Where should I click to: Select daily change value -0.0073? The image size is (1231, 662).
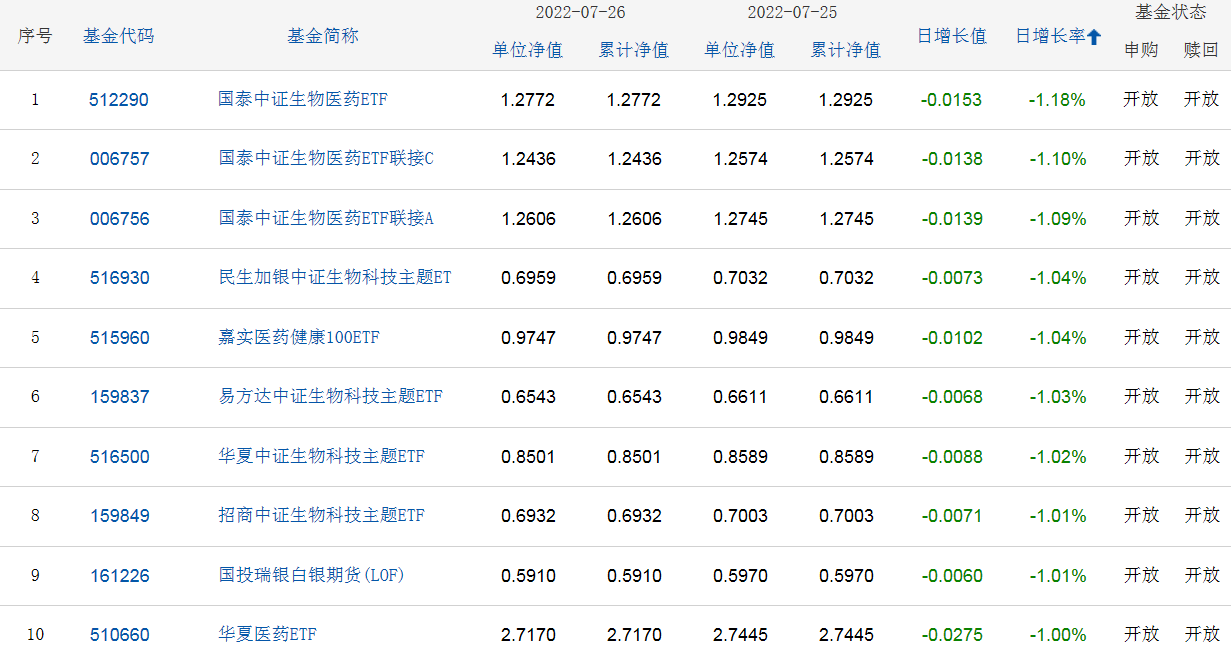(x=952, y=278)
